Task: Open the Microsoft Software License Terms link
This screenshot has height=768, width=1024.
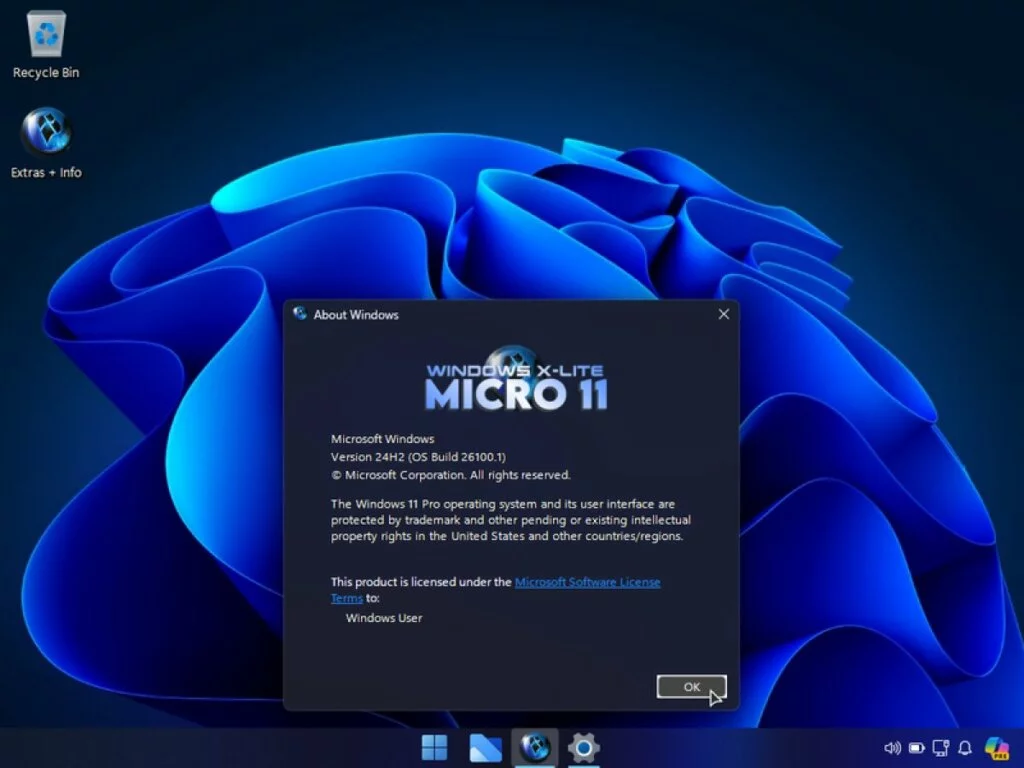Action: (587, 582)
